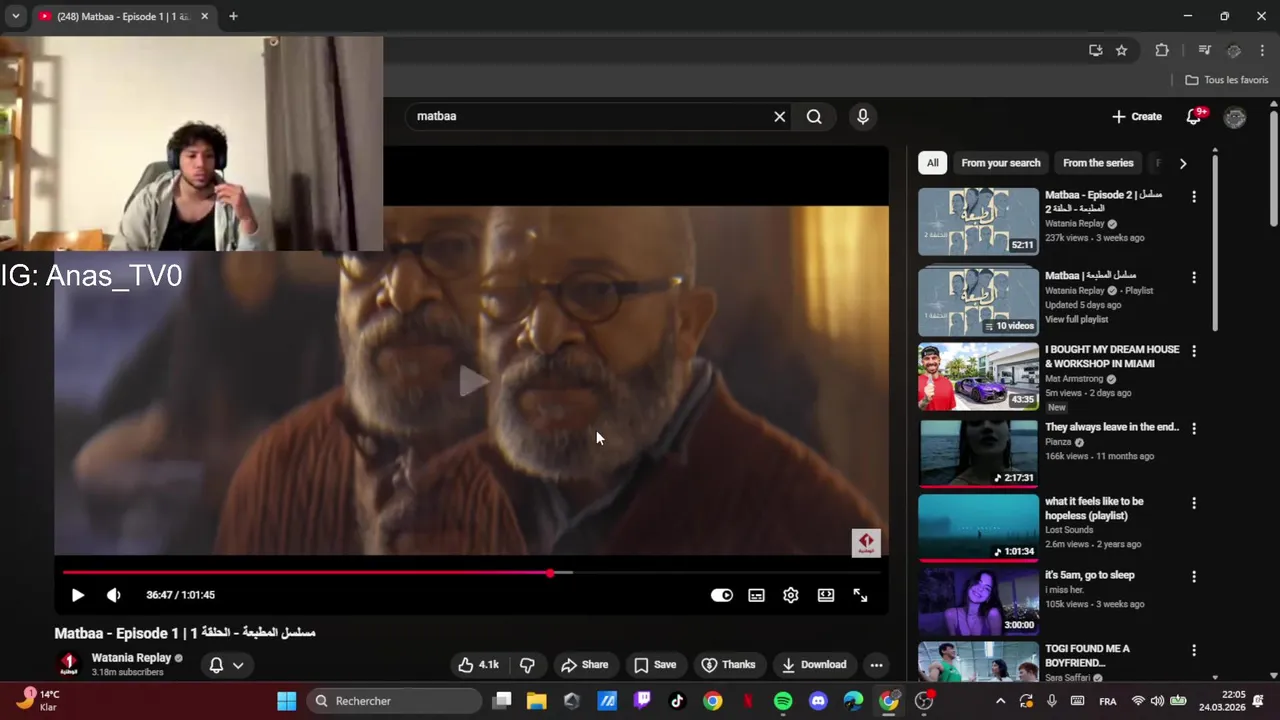Open Spotify from the taskbar
This screenshot has width=1280, height=720.
coord(783,701)
